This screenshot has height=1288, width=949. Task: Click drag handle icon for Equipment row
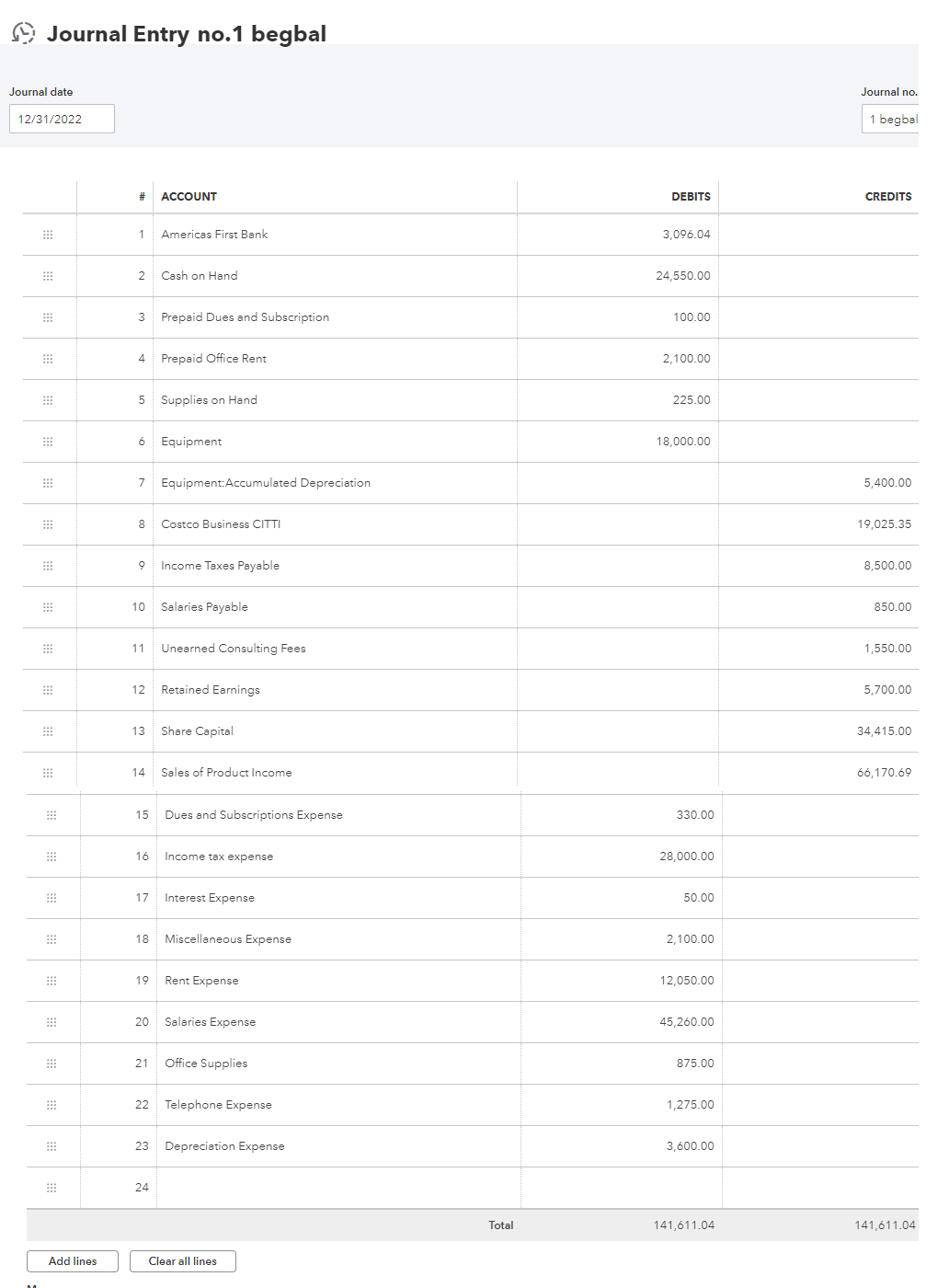(x=48, y=442)
